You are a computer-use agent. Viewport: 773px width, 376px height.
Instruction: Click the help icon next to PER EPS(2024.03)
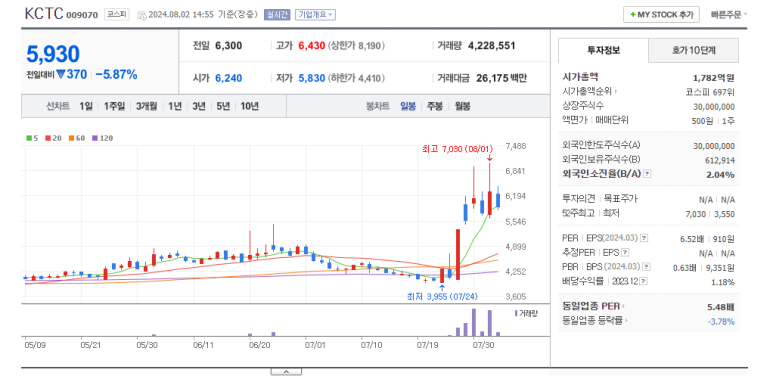[x=644, y=238]
